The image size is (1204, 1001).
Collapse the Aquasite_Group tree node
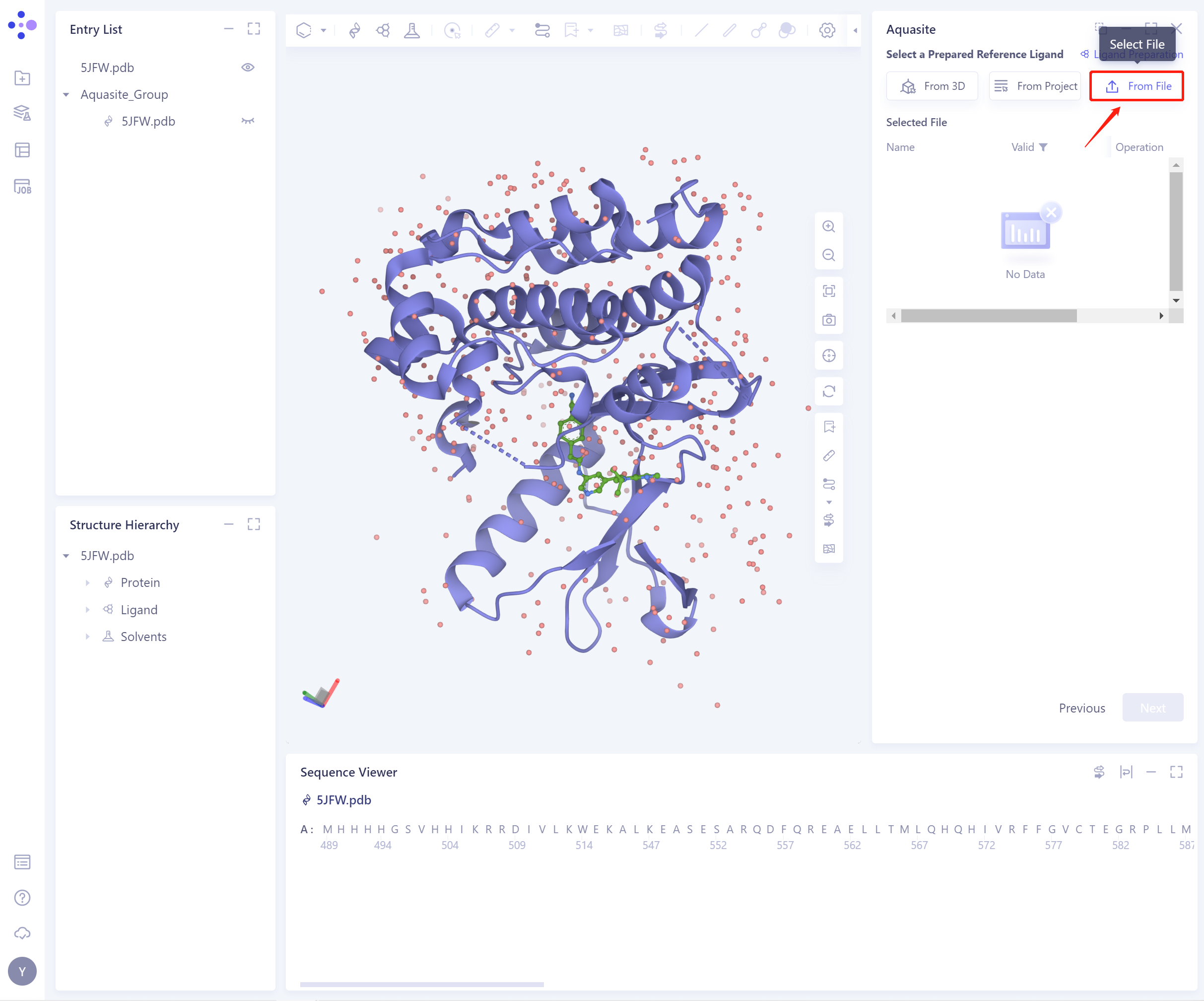[66, 94]
